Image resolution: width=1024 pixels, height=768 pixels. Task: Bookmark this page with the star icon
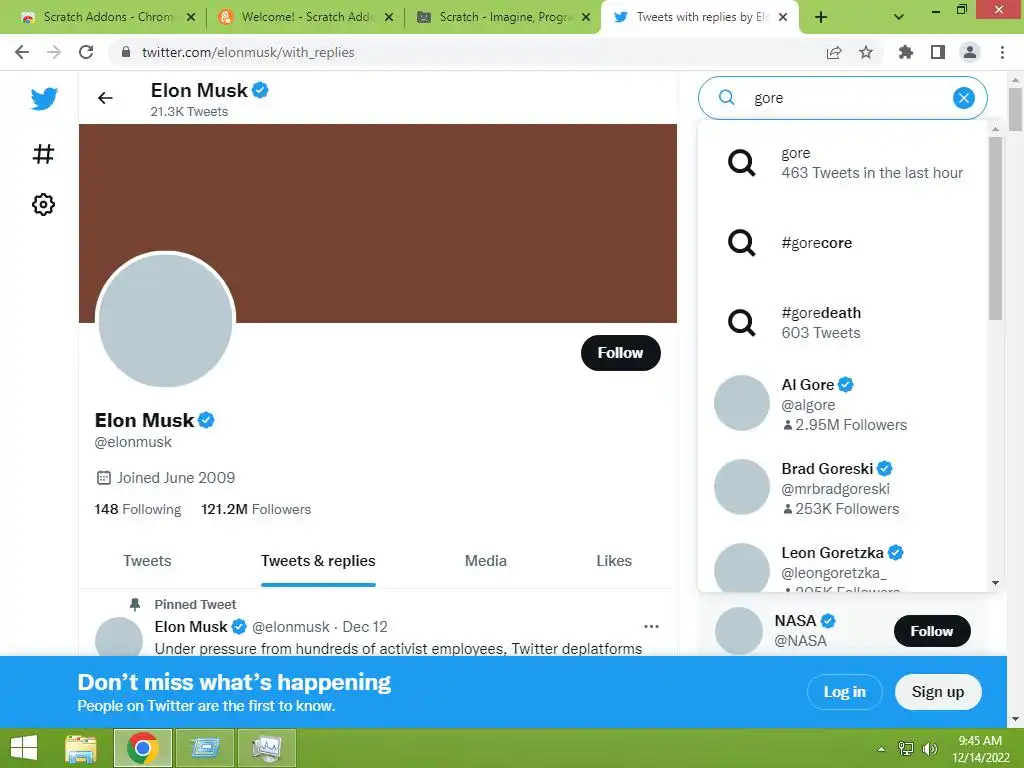(x=866, y=52)
